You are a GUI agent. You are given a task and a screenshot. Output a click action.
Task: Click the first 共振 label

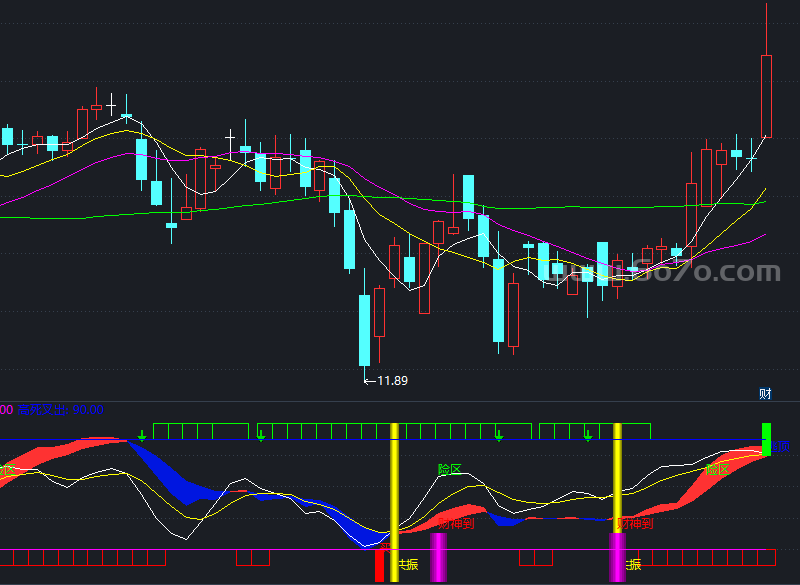(x=408, y=564)
